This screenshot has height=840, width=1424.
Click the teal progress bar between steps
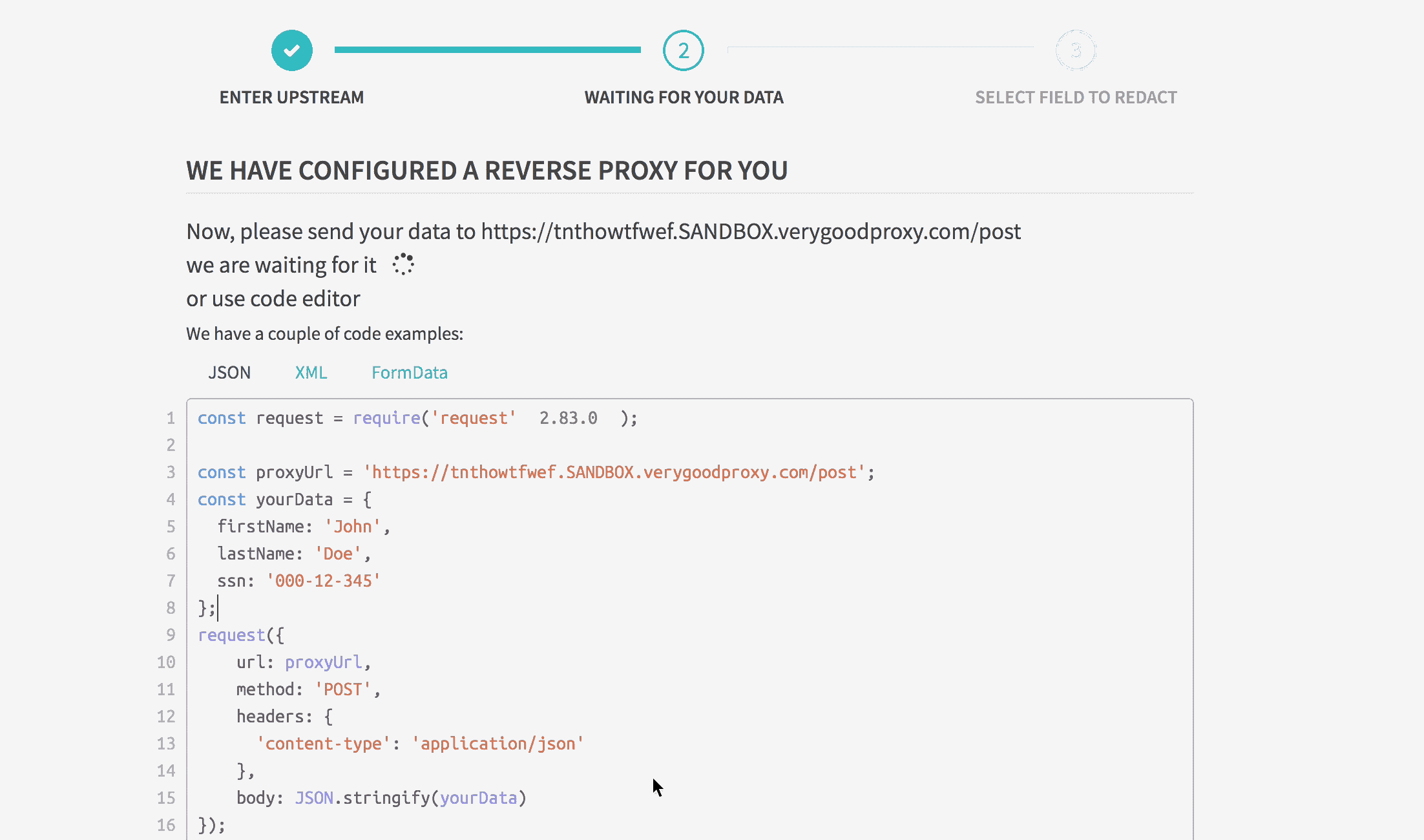point(487,50)
